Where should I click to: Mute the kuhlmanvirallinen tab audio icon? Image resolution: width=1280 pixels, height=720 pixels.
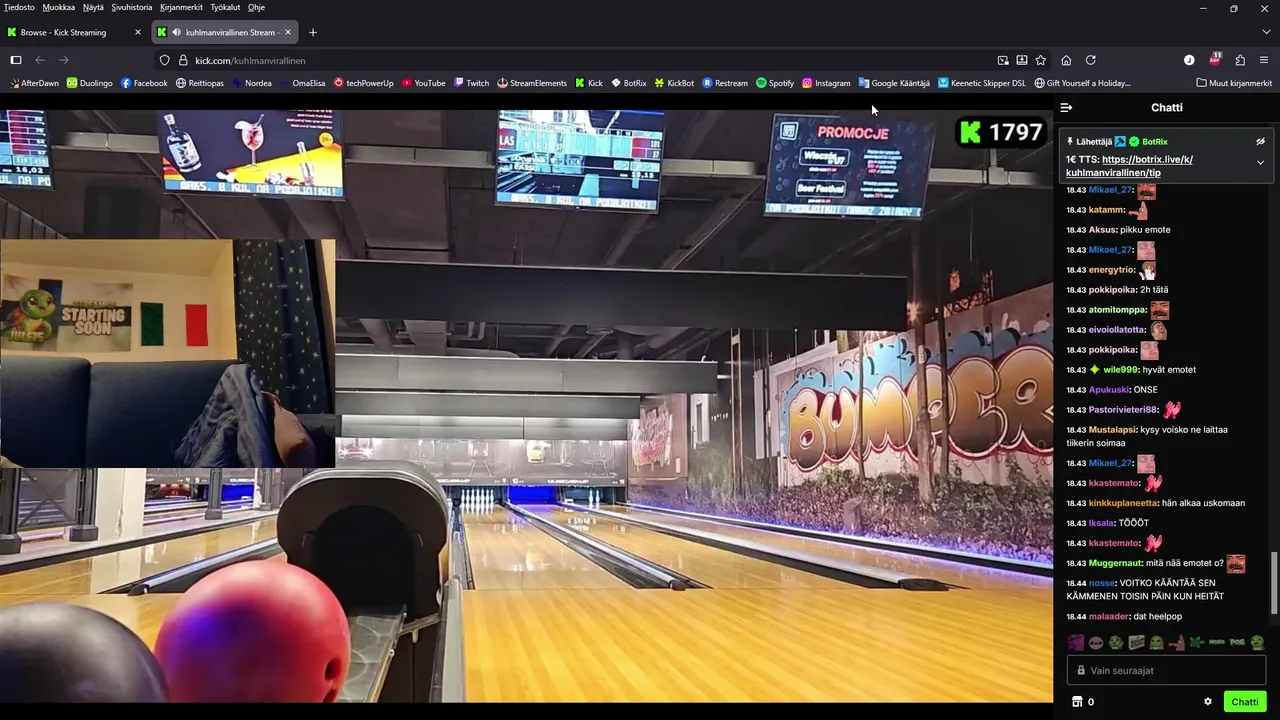tap(177, 32)
